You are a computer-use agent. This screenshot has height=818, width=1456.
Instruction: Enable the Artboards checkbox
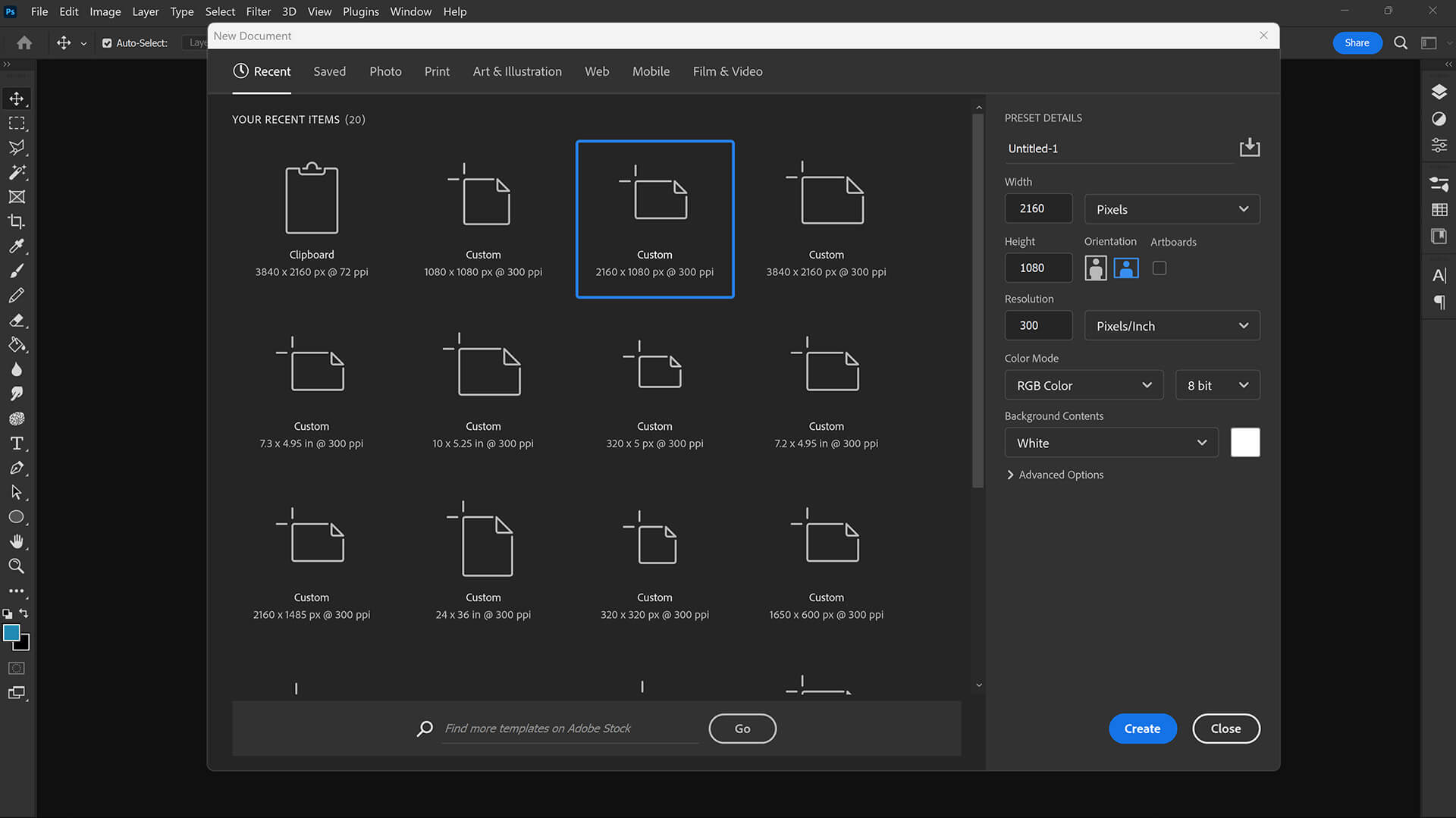pos(1159,268)
